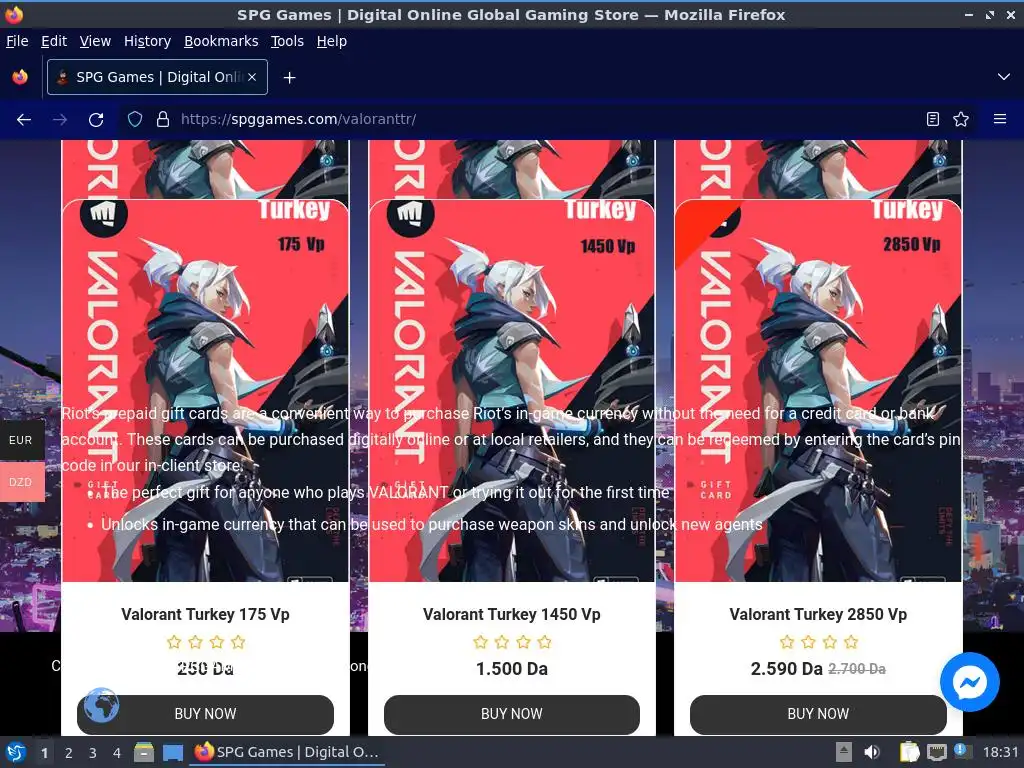Viewport: 1024px width, 768px height.
Task: Click the removable media eject tray icon
Action: point(844,752)
